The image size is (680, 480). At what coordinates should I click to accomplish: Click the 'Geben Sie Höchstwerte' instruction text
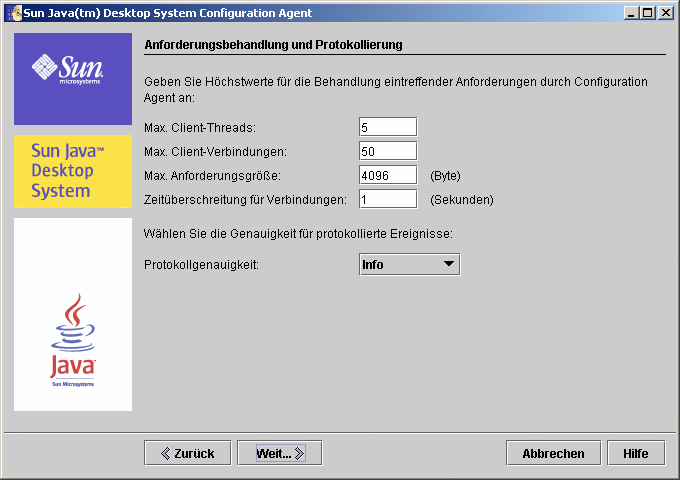pyautogui.click(x=396, y=89)
